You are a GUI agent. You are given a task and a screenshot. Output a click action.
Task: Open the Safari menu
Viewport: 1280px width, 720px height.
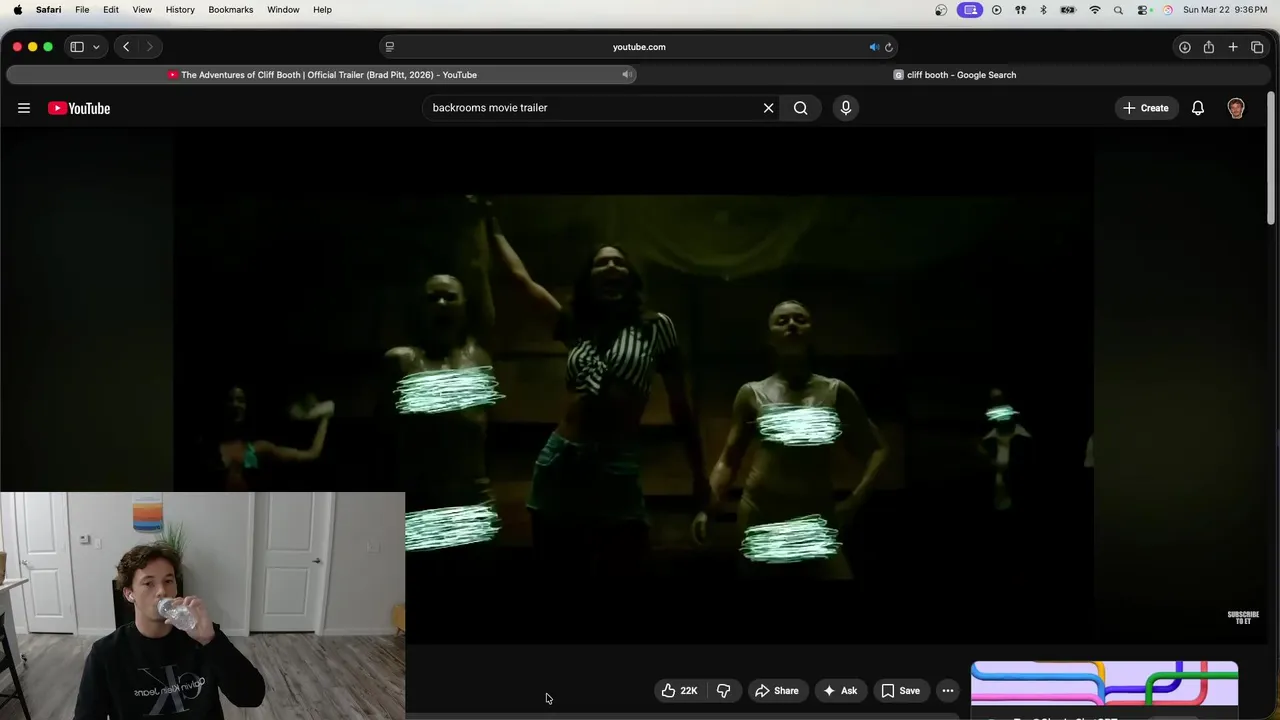[48, 10]
